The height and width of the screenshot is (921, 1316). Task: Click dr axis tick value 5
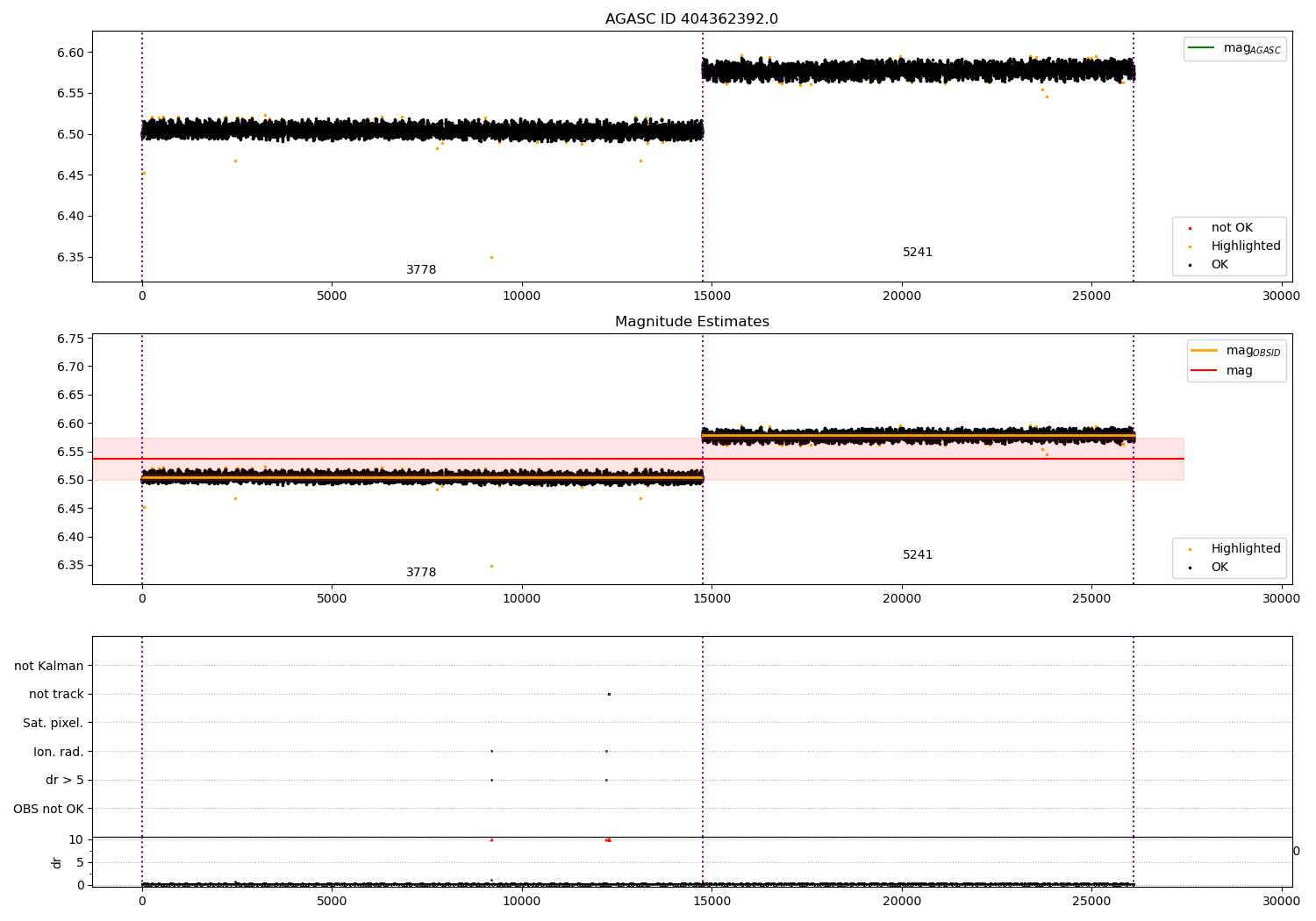80,862
